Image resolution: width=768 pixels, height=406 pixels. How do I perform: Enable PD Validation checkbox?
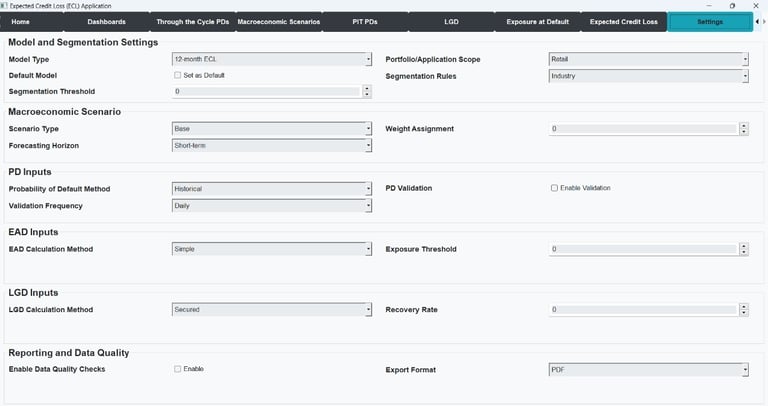point(555,188)
